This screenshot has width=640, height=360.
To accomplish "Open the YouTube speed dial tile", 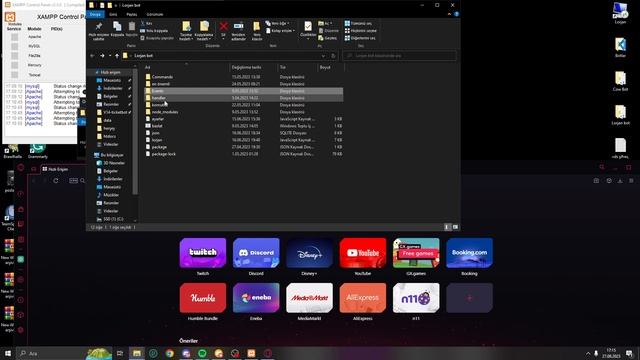I will (363, 253).
